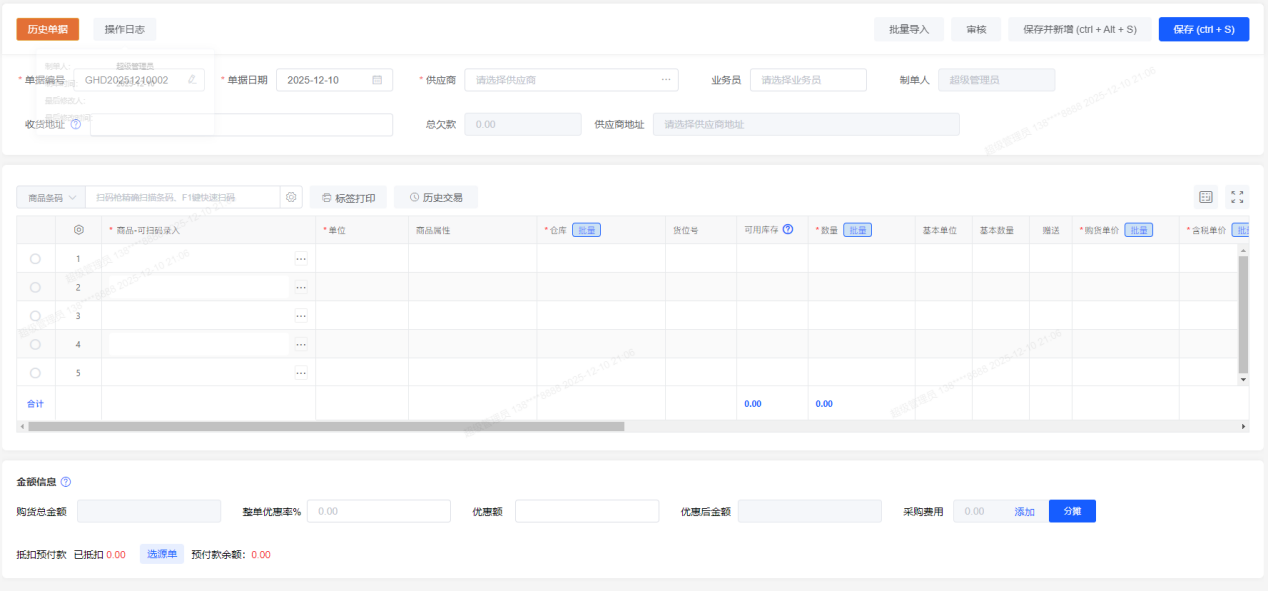1268x591 pixels.
Task: Click the table column settings icon in header
Action: [79, 230]
